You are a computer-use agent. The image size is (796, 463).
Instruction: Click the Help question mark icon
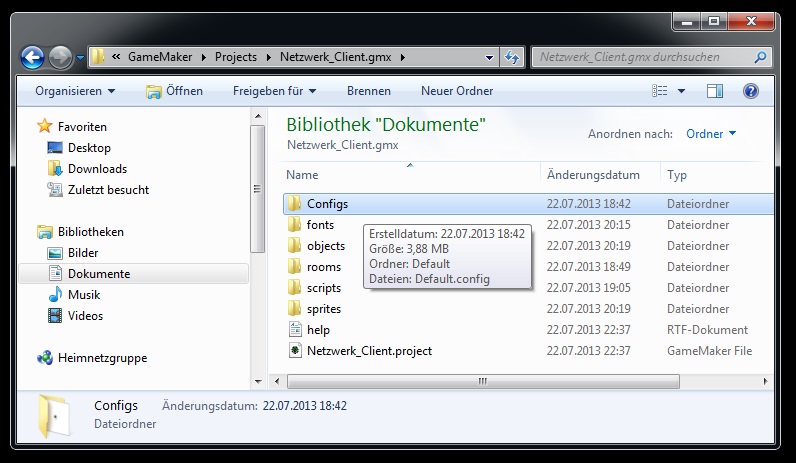pyautogui.click(x=750, y=91)
